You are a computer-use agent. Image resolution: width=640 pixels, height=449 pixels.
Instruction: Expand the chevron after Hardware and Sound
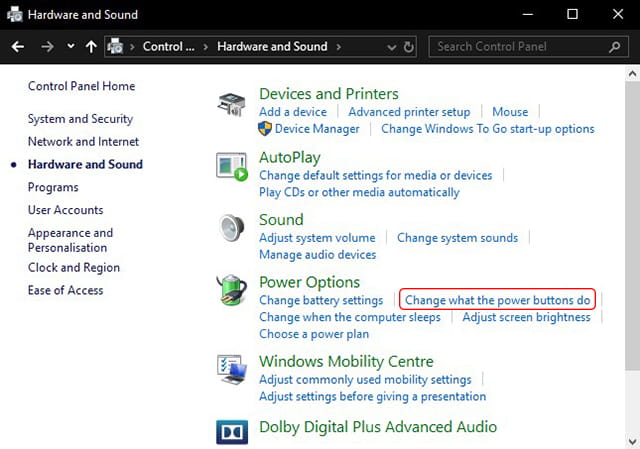(x=338, y=47)
